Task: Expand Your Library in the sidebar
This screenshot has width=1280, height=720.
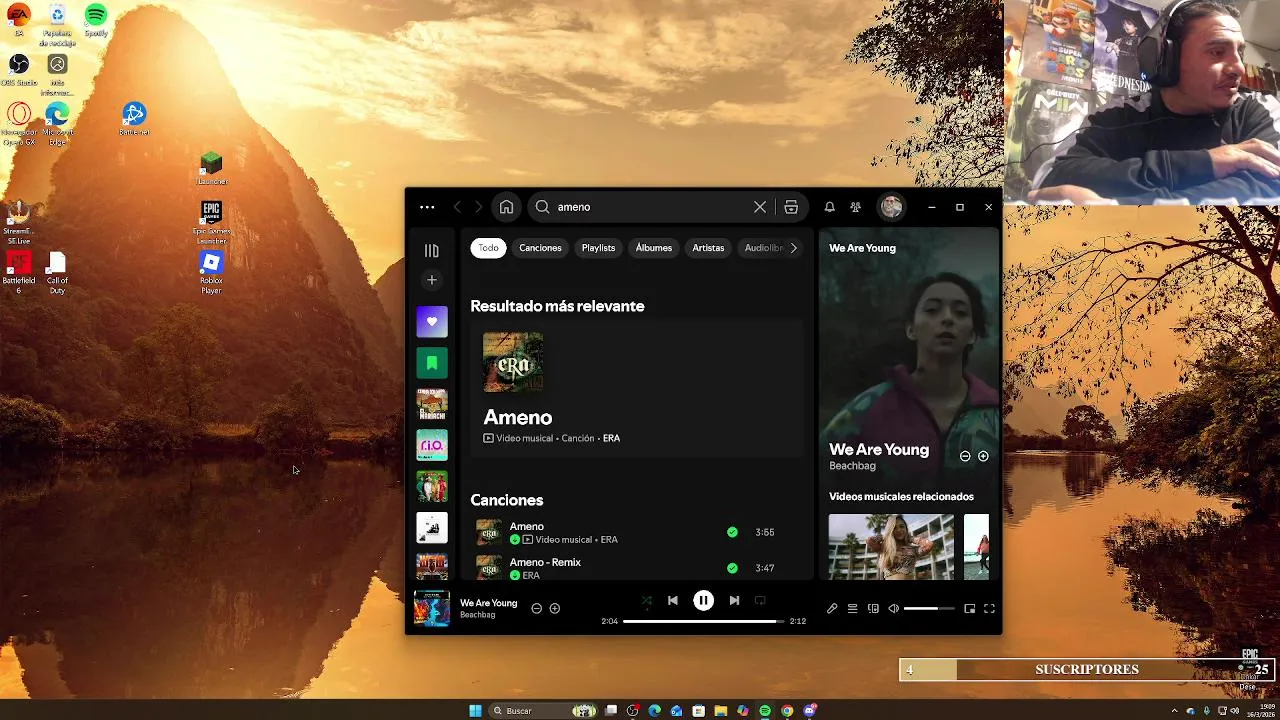Action: pos(432,250)
